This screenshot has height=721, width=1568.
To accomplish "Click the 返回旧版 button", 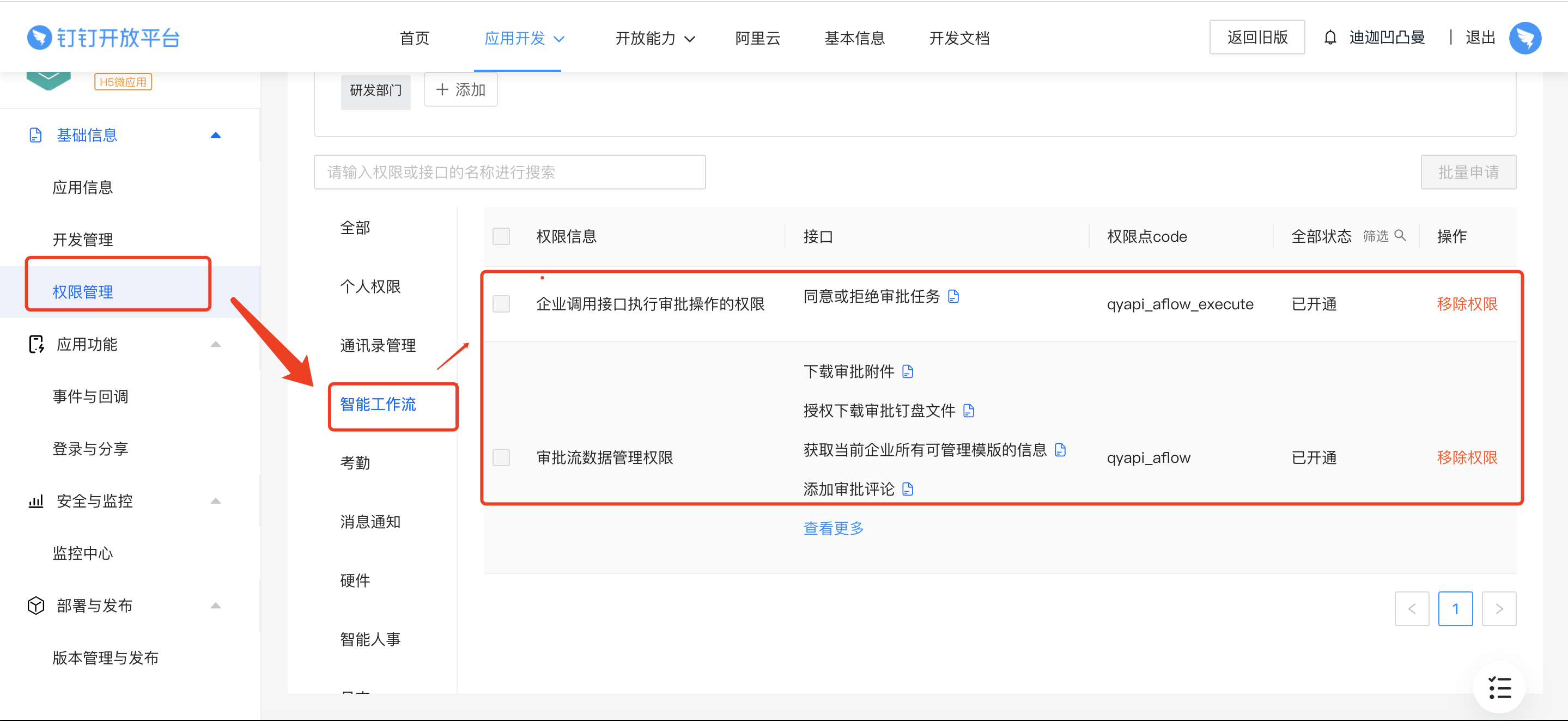I will (x=1256, y=38).
